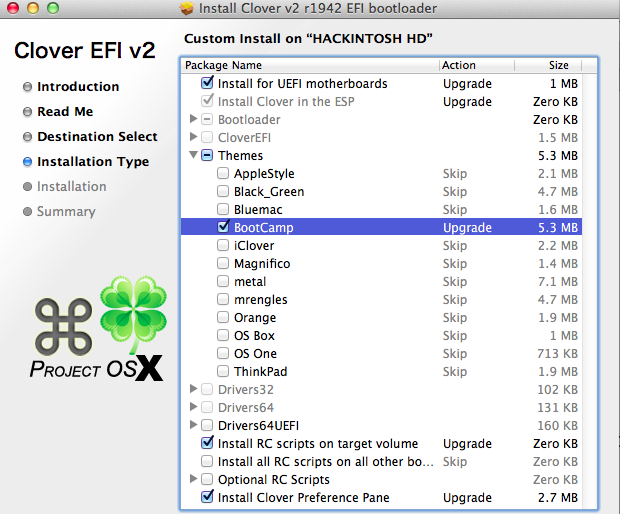Image resolution: width=620 pixels, height=514 pixels.
Task: Uncheck the BootCamp theme checkbox
Action: (223, 228)
